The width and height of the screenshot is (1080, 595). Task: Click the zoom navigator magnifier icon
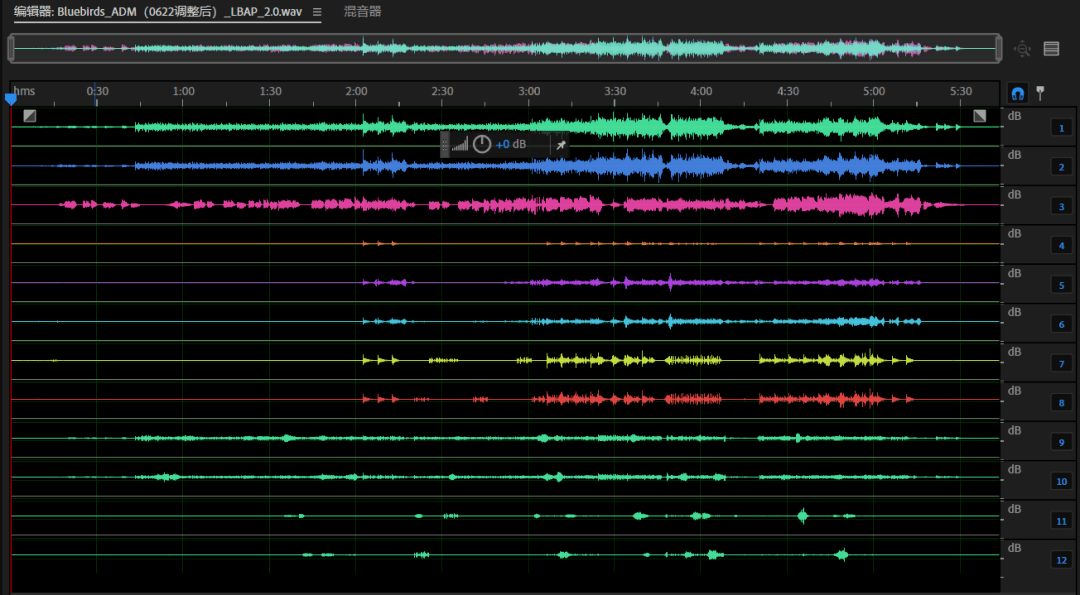click(1022, 48)
